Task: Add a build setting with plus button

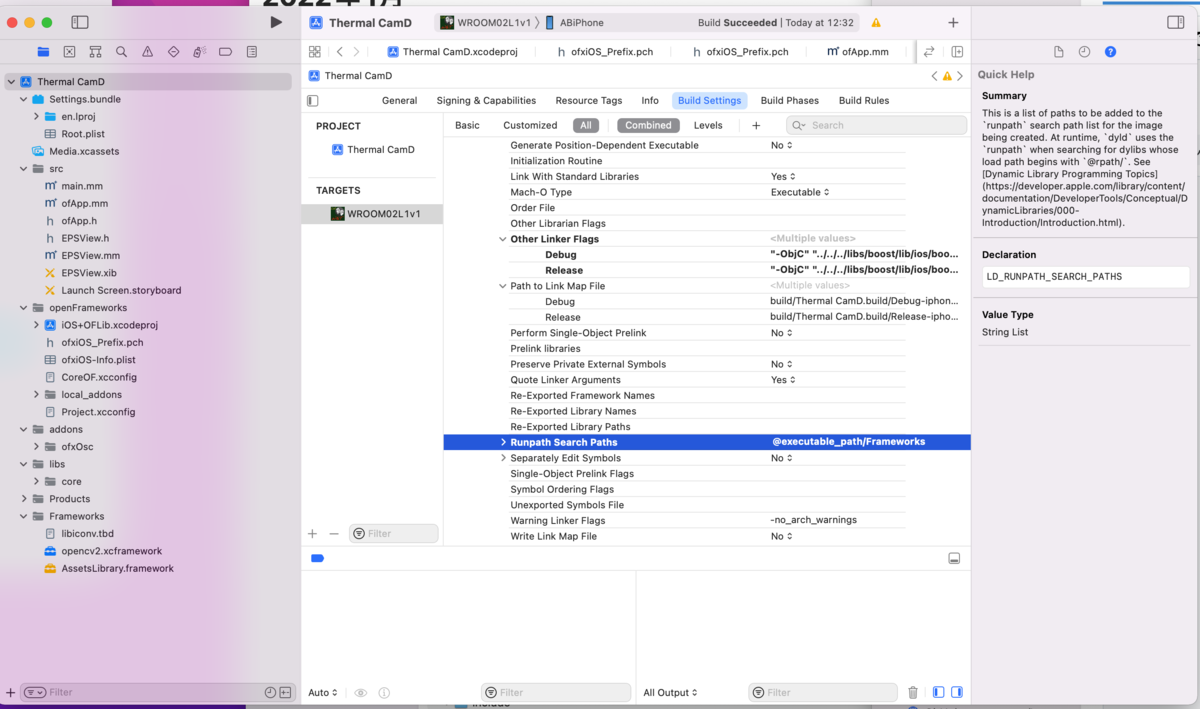Action: pyautogui.click(x=756, y=125)
